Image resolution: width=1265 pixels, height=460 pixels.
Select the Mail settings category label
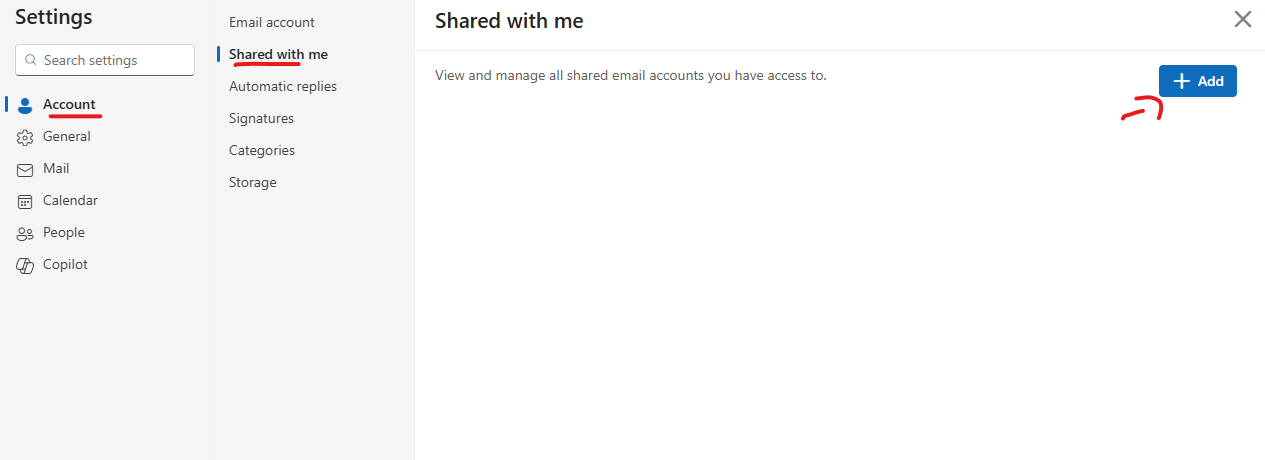pyautogui.click(x=56, y=169)
